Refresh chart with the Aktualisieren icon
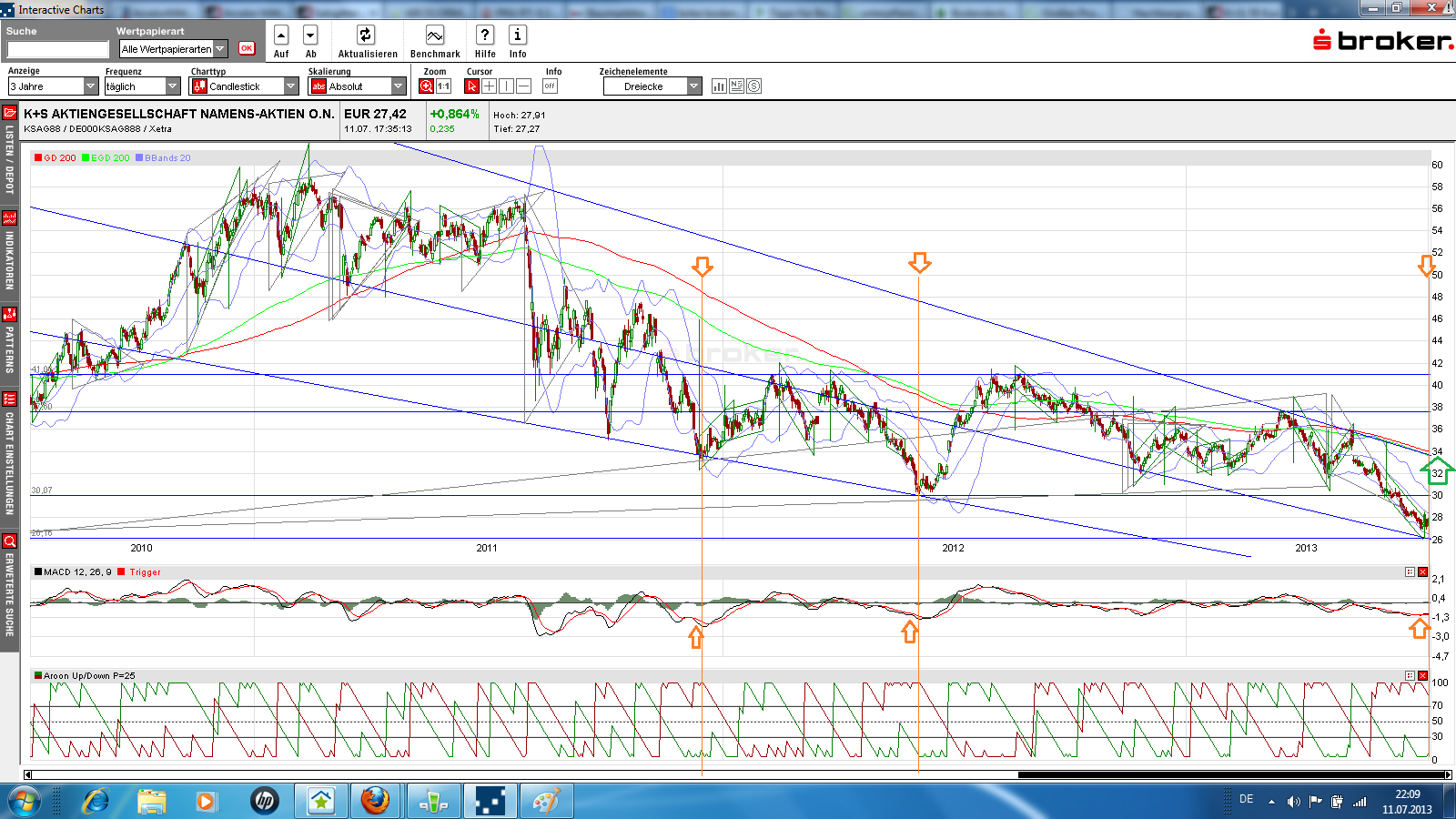The height and width of the screenshot is (819, 1456). (366, 35)
